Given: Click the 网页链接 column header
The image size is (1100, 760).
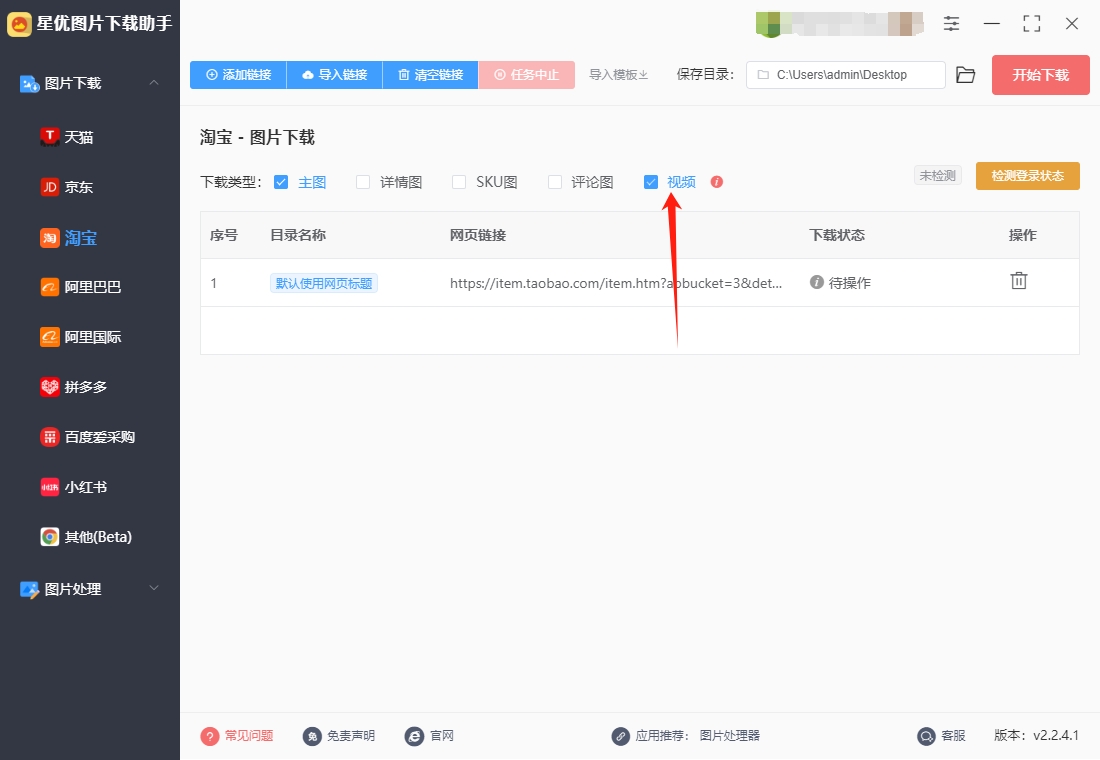Looking at the screenshot, I should 478,235.
